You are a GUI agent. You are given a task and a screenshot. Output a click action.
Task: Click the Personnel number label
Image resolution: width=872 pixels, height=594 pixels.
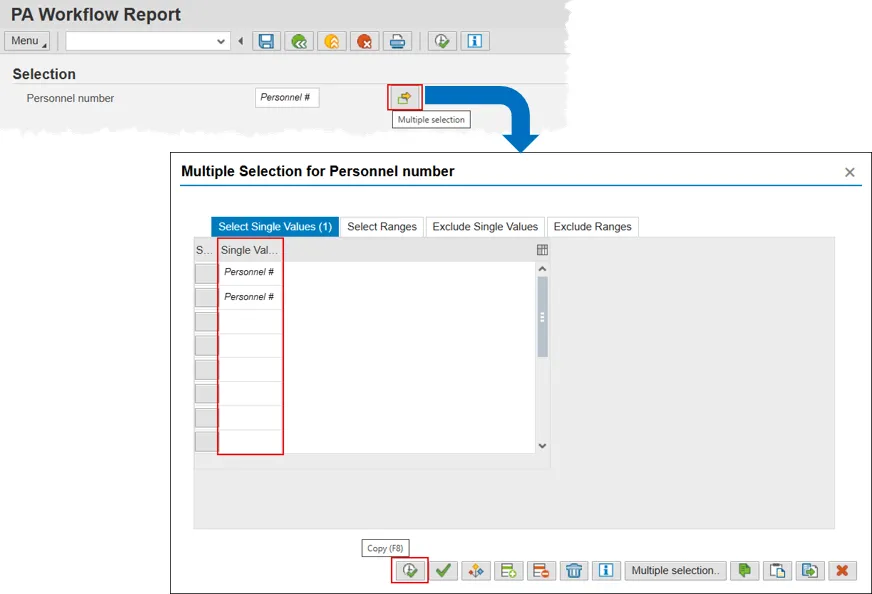(x=70, y=98)
